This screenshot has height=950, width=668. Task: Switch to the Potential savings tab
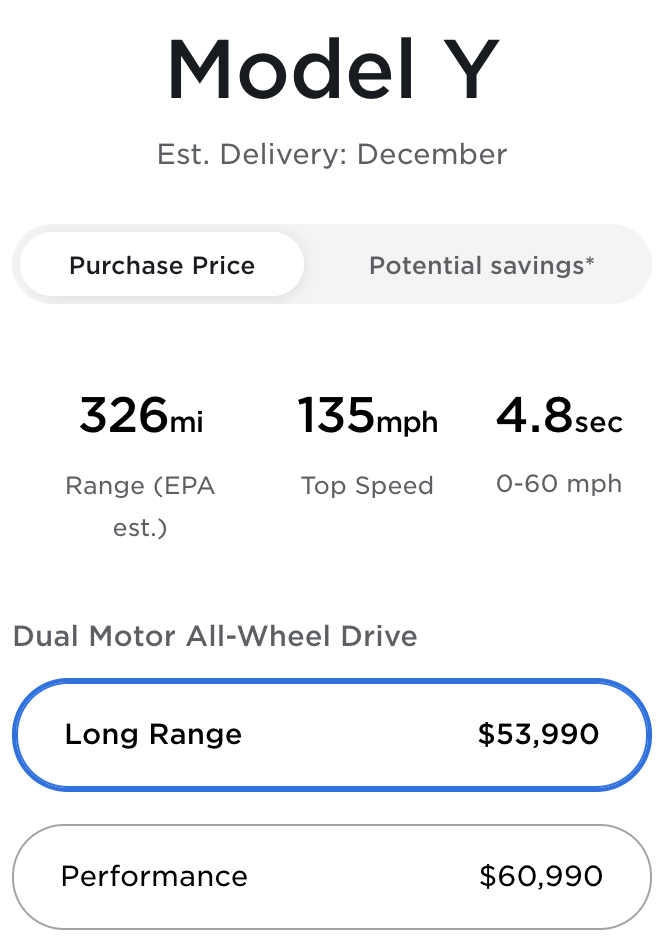pos(481,266)
